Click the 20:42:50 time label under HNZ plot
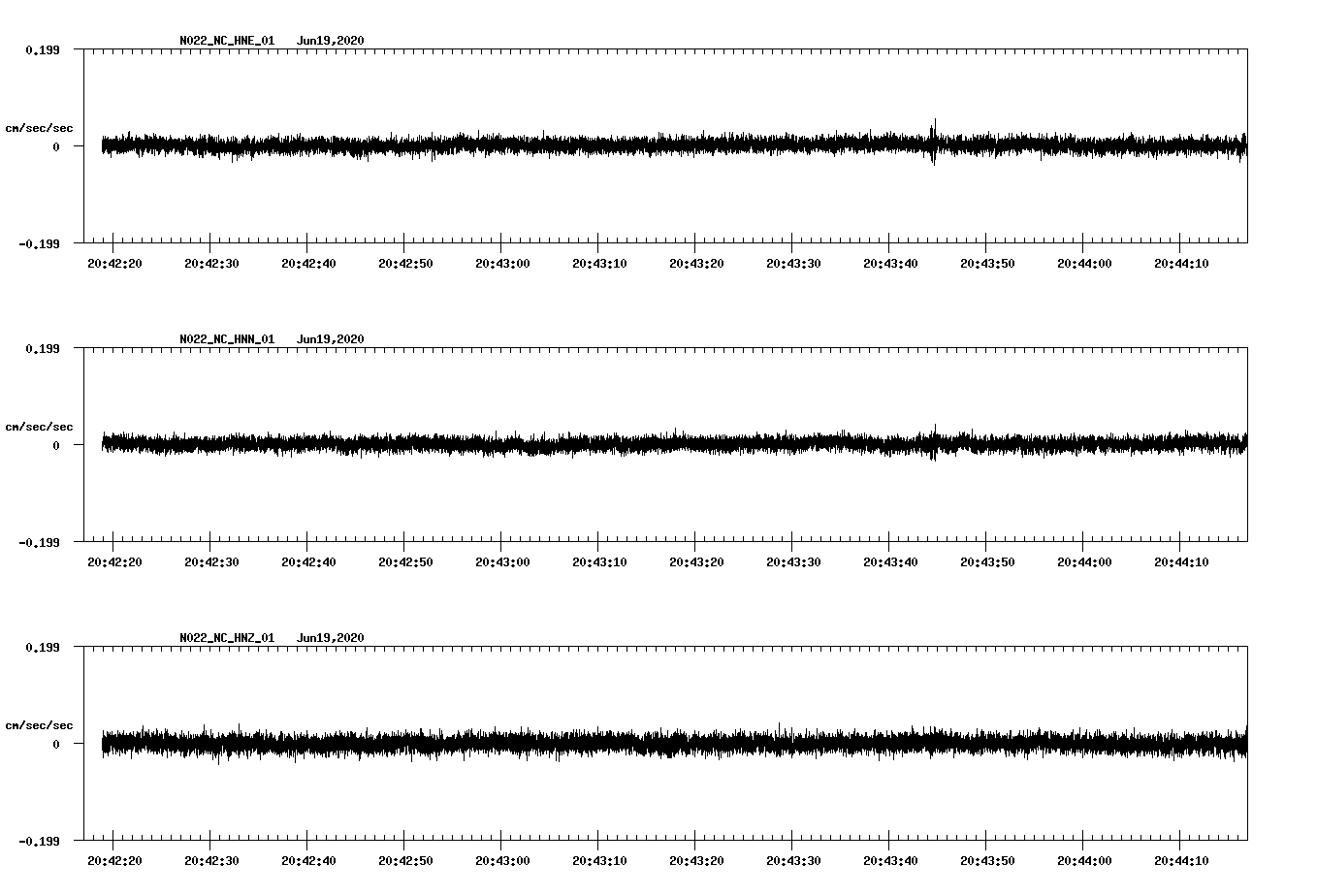The image size is (1317, 896). pyautogui.click(x=405, y=861)
